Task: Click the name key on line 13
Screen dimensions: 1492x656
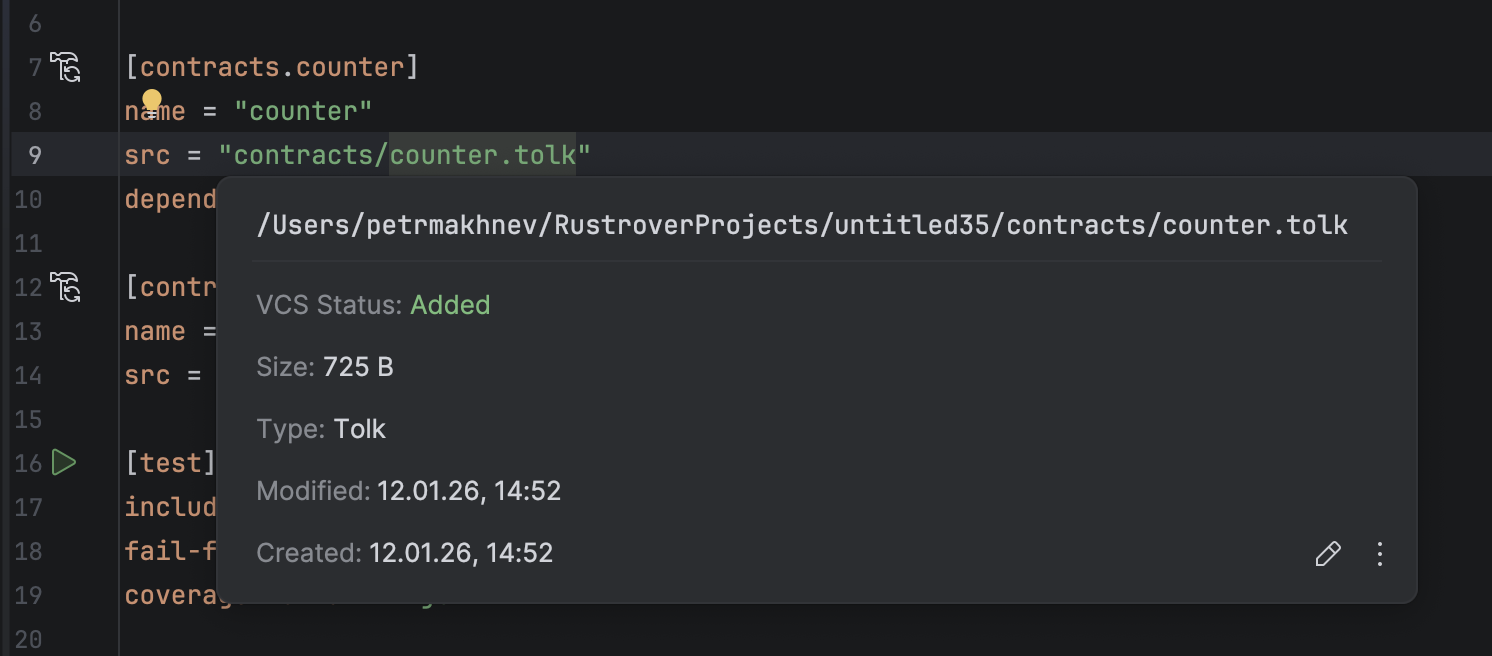Action: coord(154,331)
